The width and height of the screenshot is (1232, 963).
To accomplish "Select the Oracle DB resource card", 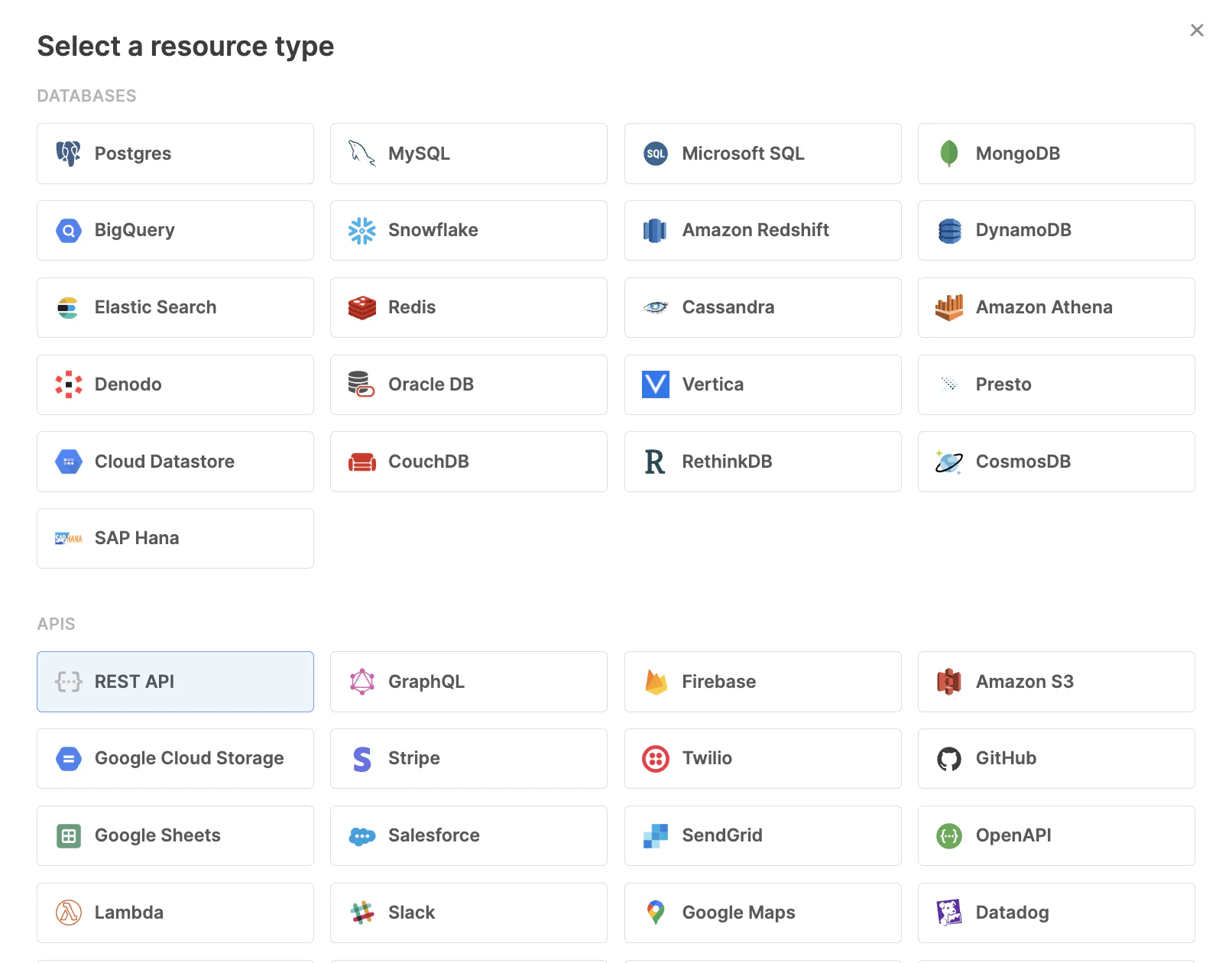I will pos(468,384).
